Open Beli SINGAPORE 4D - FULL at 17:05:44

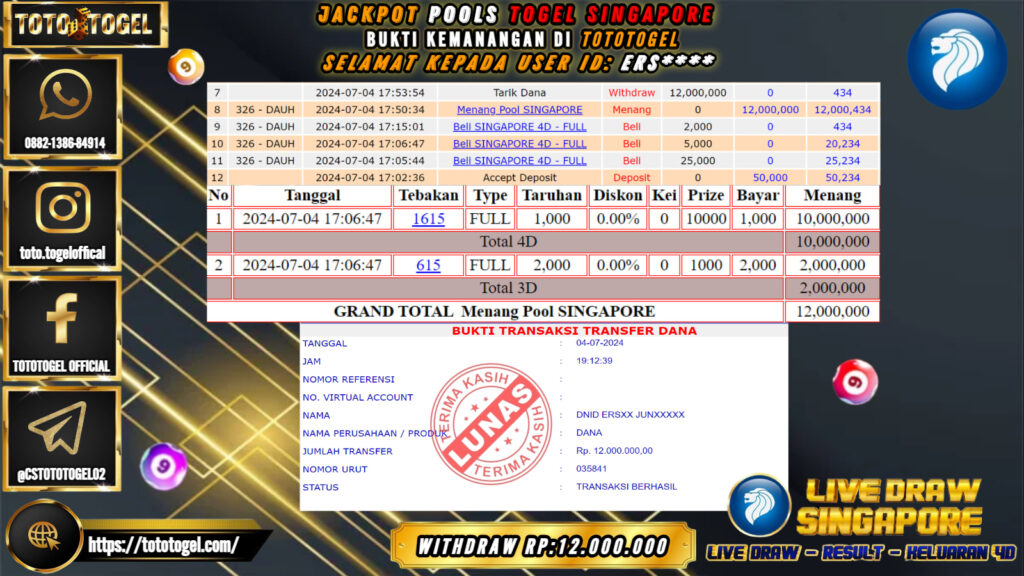(x=519, y=161)
